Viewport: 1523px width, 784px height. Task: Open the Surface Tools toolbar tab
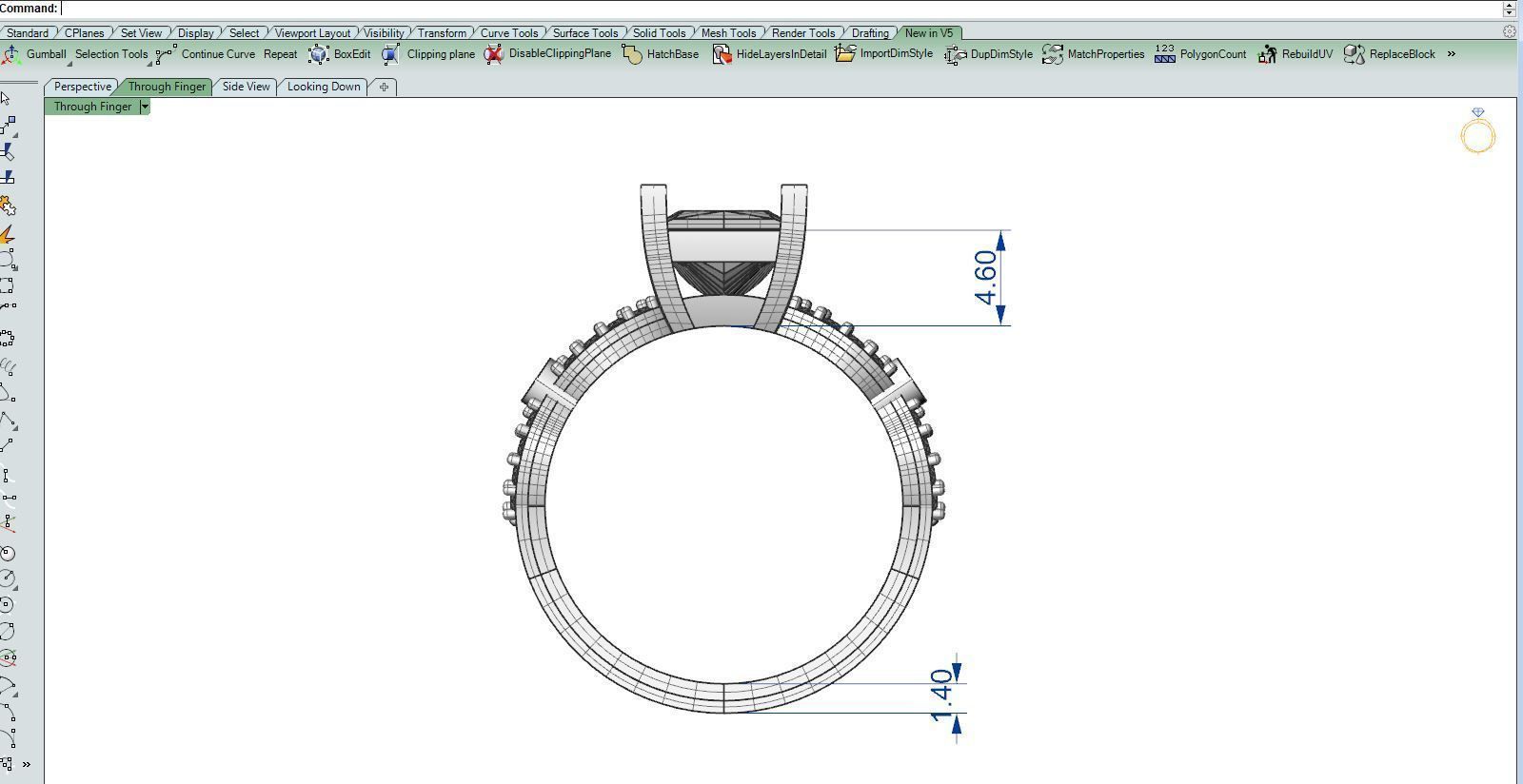tap(584, 32)
